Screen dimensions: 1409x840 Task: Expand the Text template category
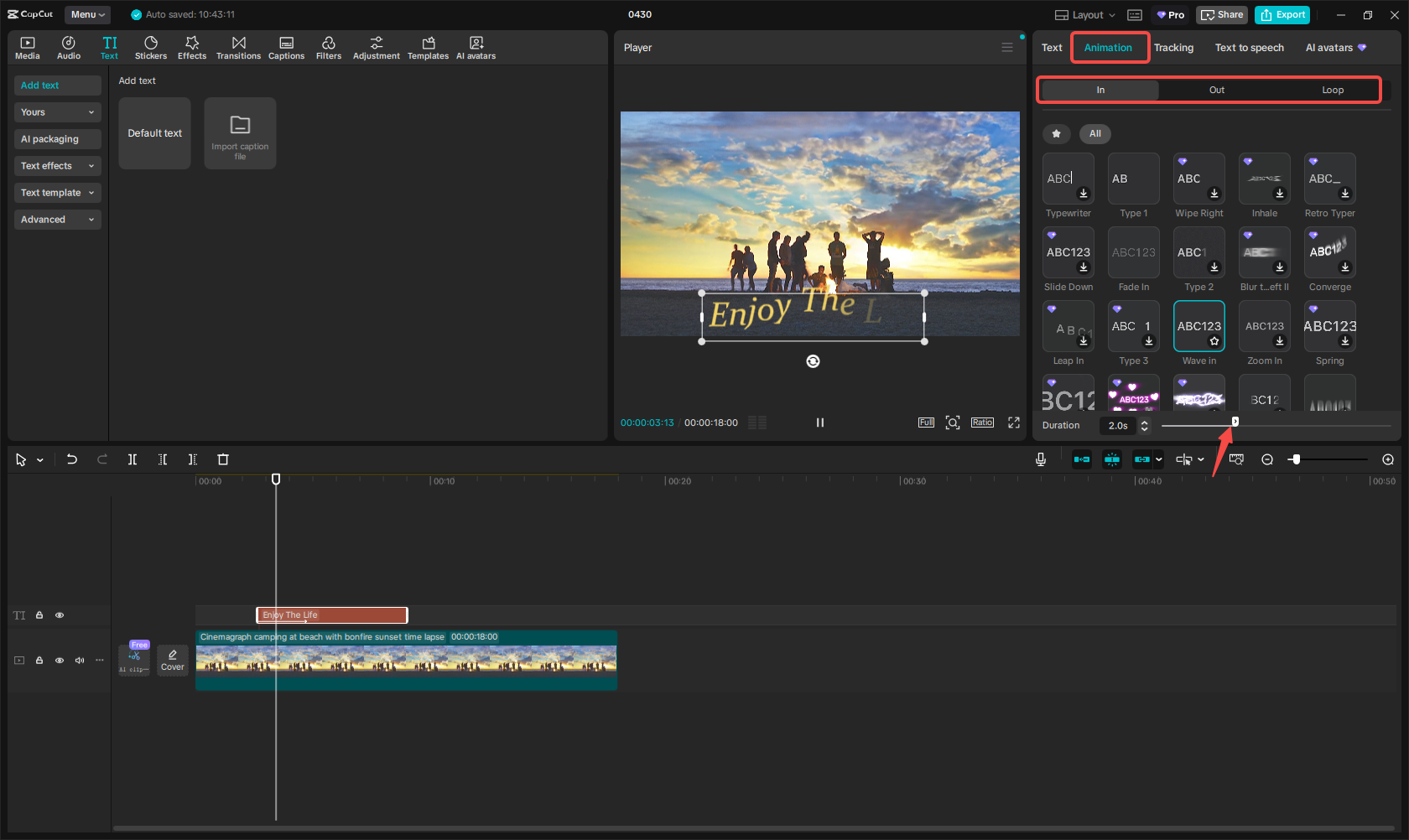tap(57, 193)
